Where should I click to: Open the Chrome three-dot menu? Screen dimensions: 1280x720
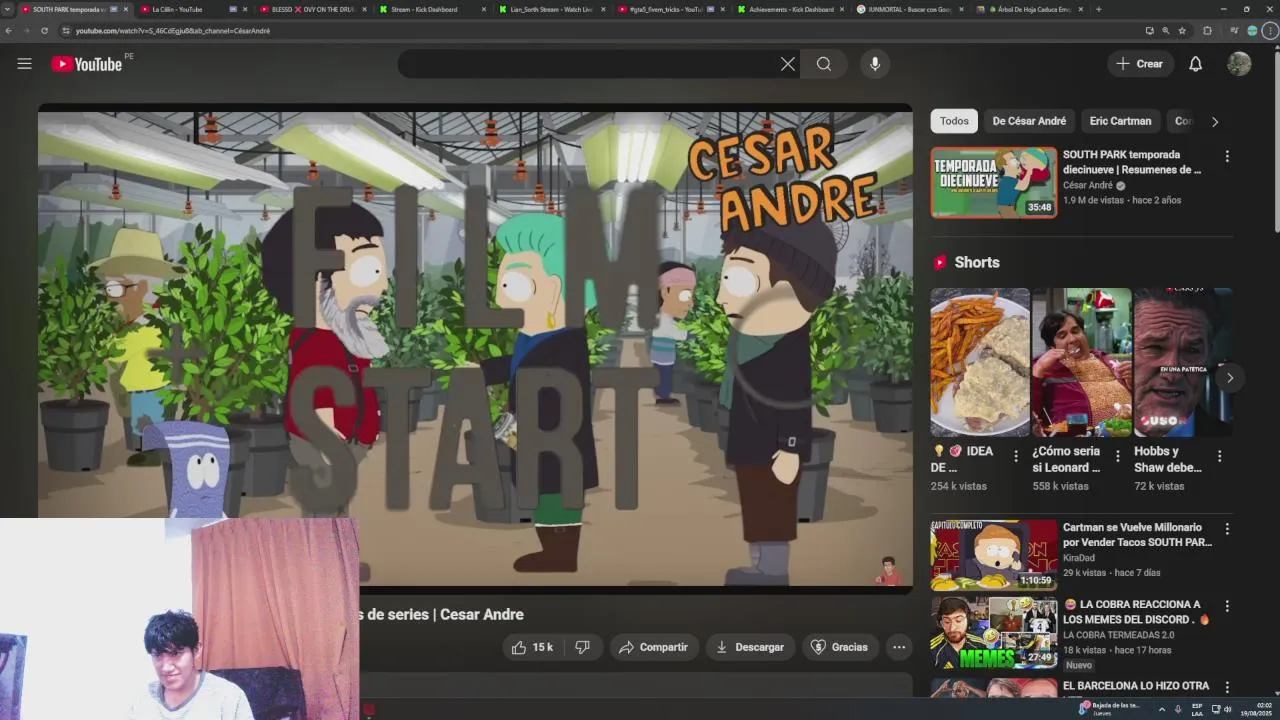(x=1271, y=31)
